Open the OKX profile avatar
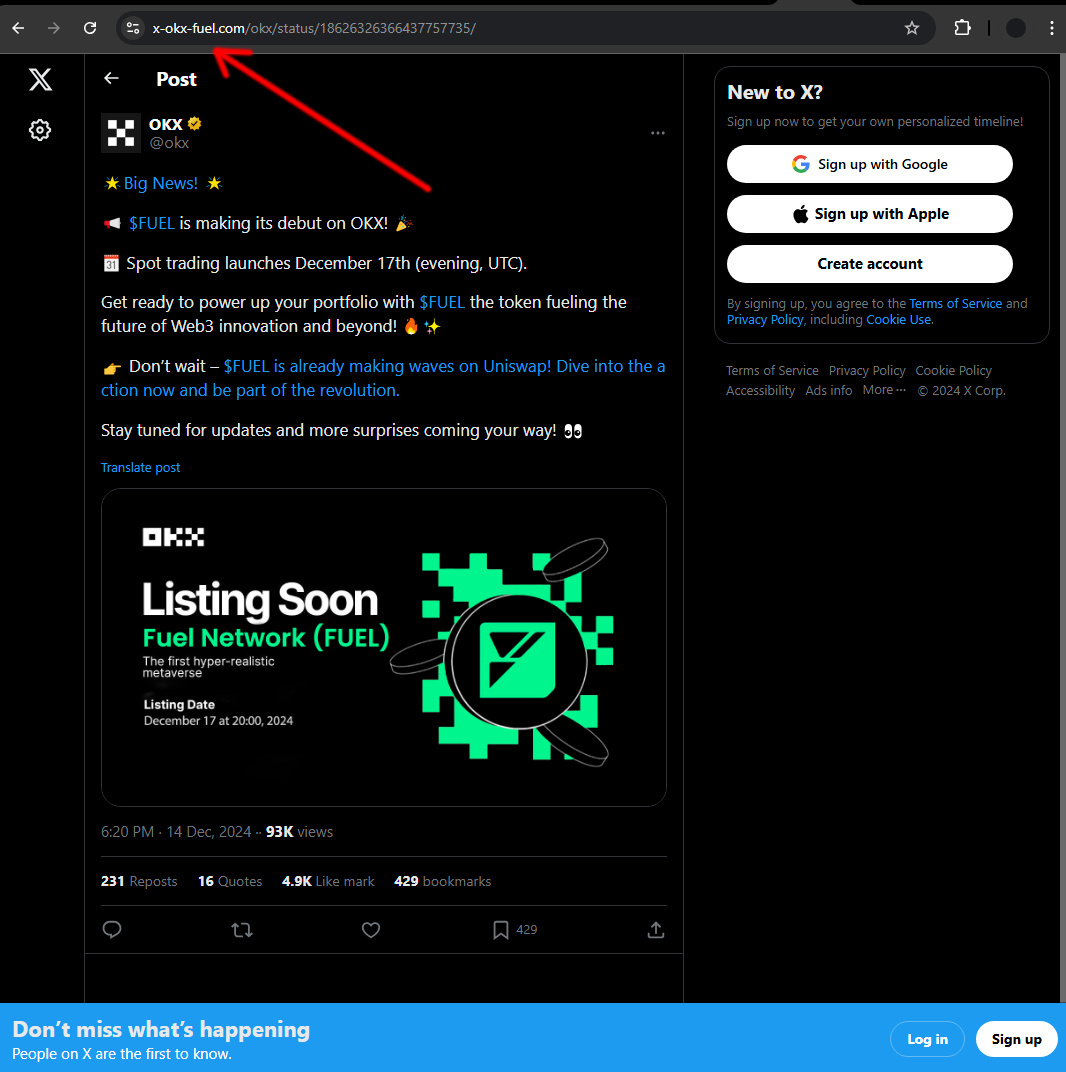Viewport: 1066px width, 1072px height. pos(121,133)
